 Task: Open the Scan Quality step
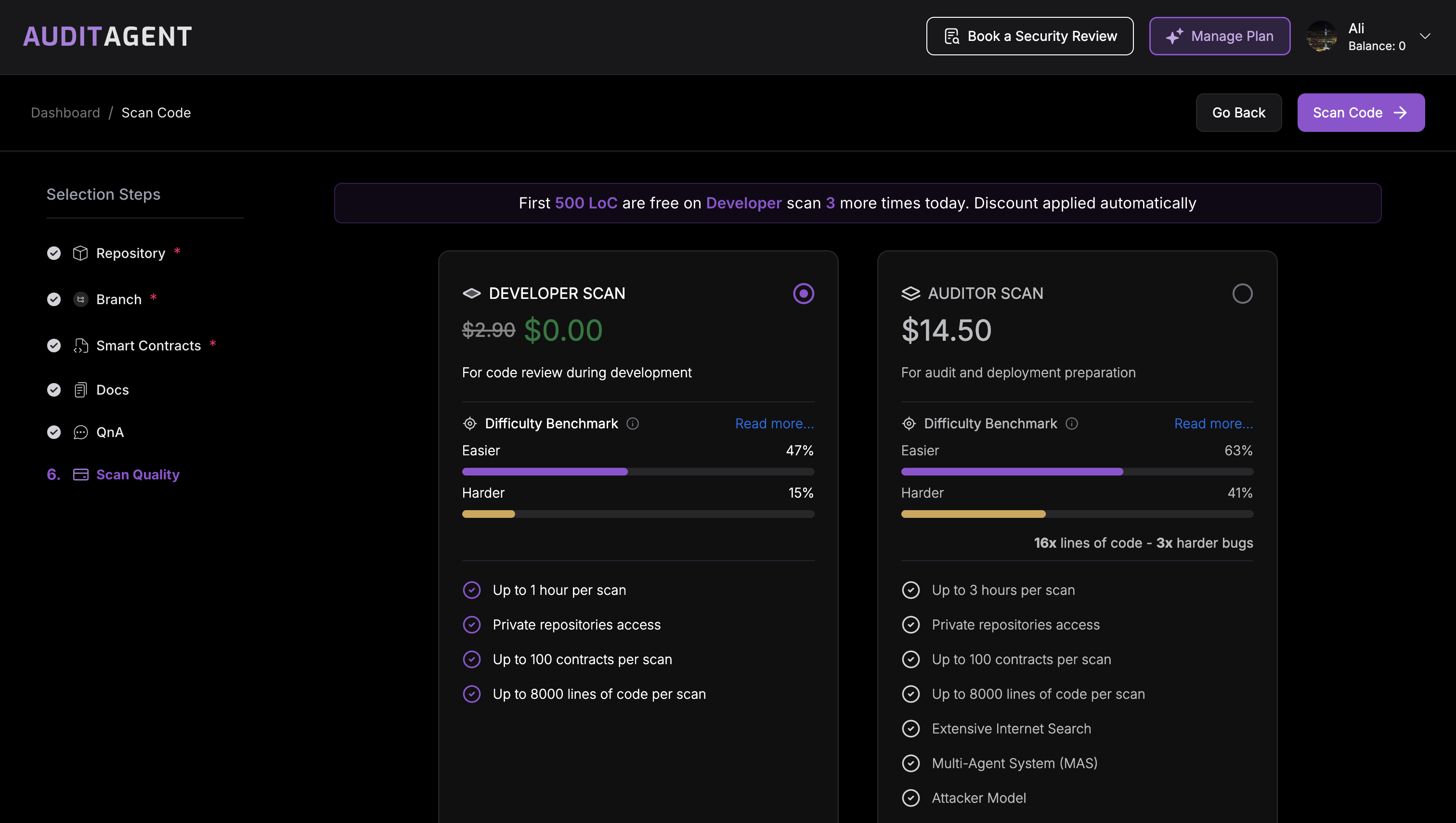click(x=137, y=475)
